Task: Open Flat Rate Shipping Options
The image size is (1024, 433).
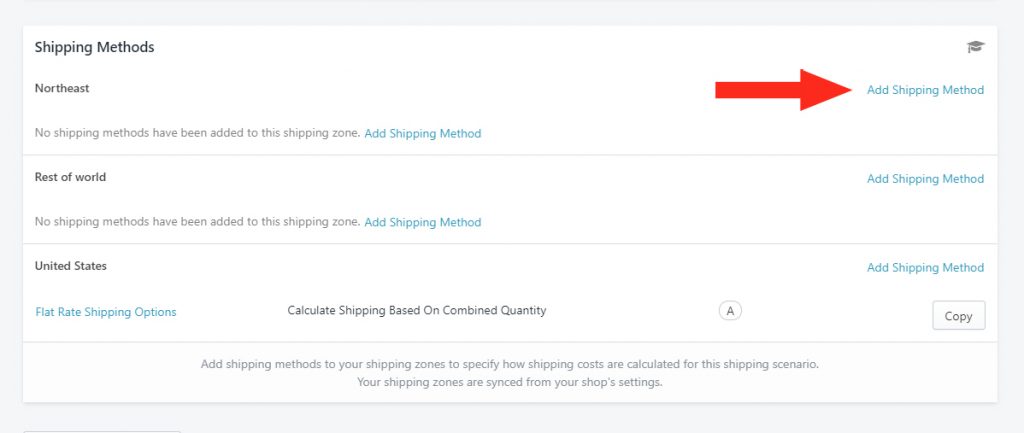Action: tap(106, 312)
